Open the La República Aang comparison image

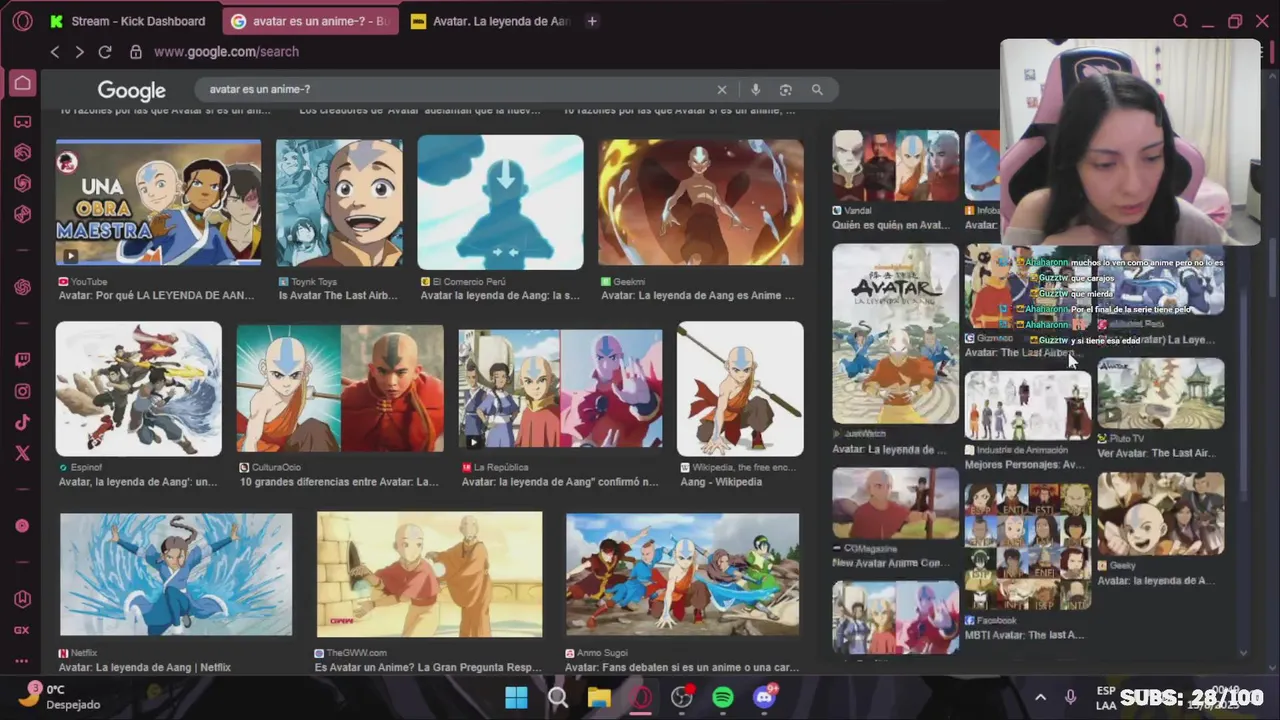tap(560, 388)
